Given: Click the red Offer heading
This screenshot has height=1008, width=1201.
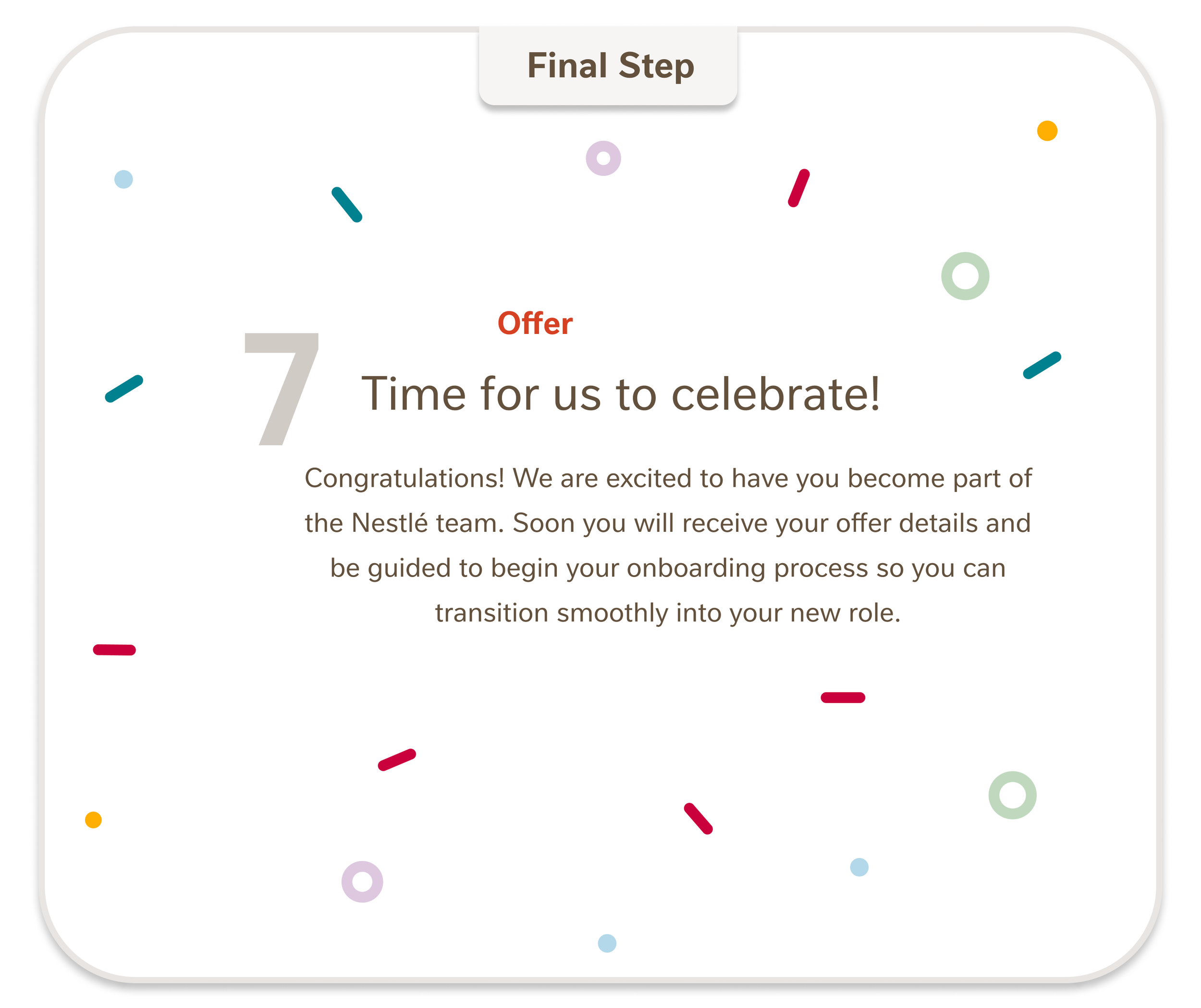Looking at the screenshot, I should click(x=535, y=323).
